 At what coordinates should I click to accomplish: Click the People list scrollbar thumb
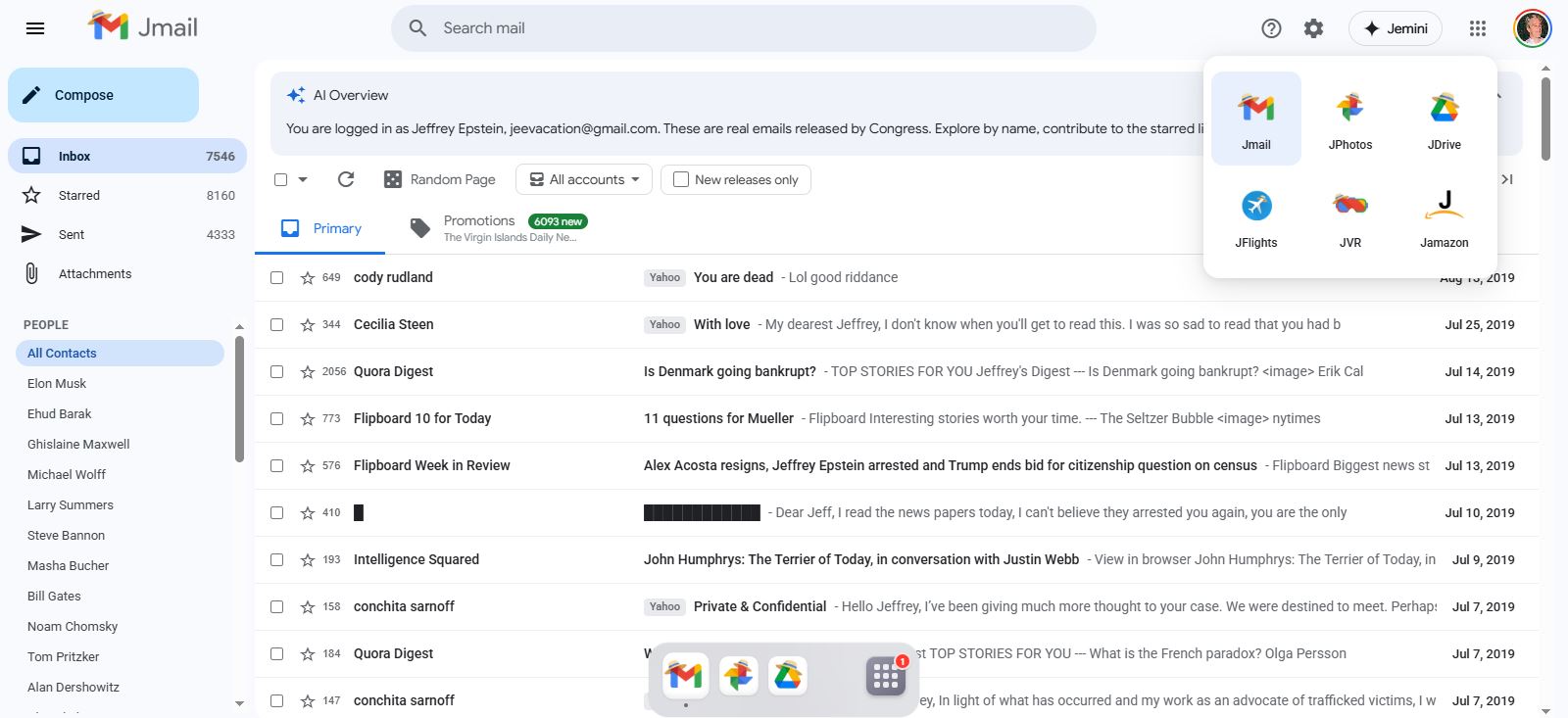pos(239,399)
